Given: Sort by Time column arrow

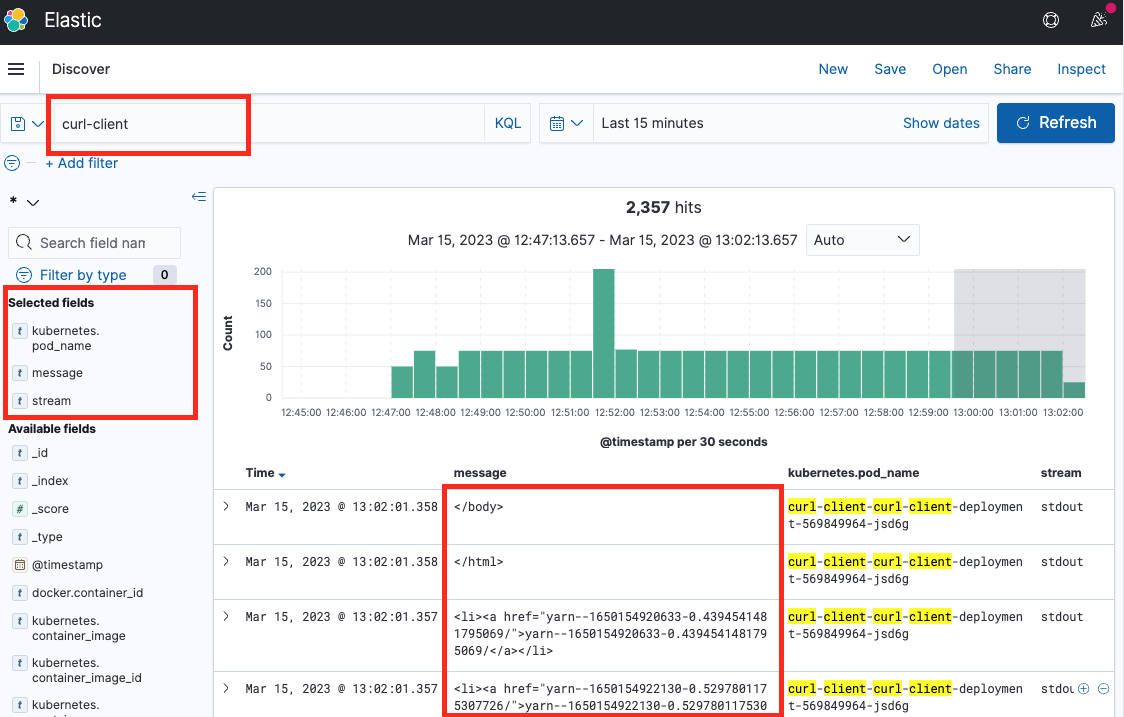Looking at the screenshot, I should pos(282,475).
